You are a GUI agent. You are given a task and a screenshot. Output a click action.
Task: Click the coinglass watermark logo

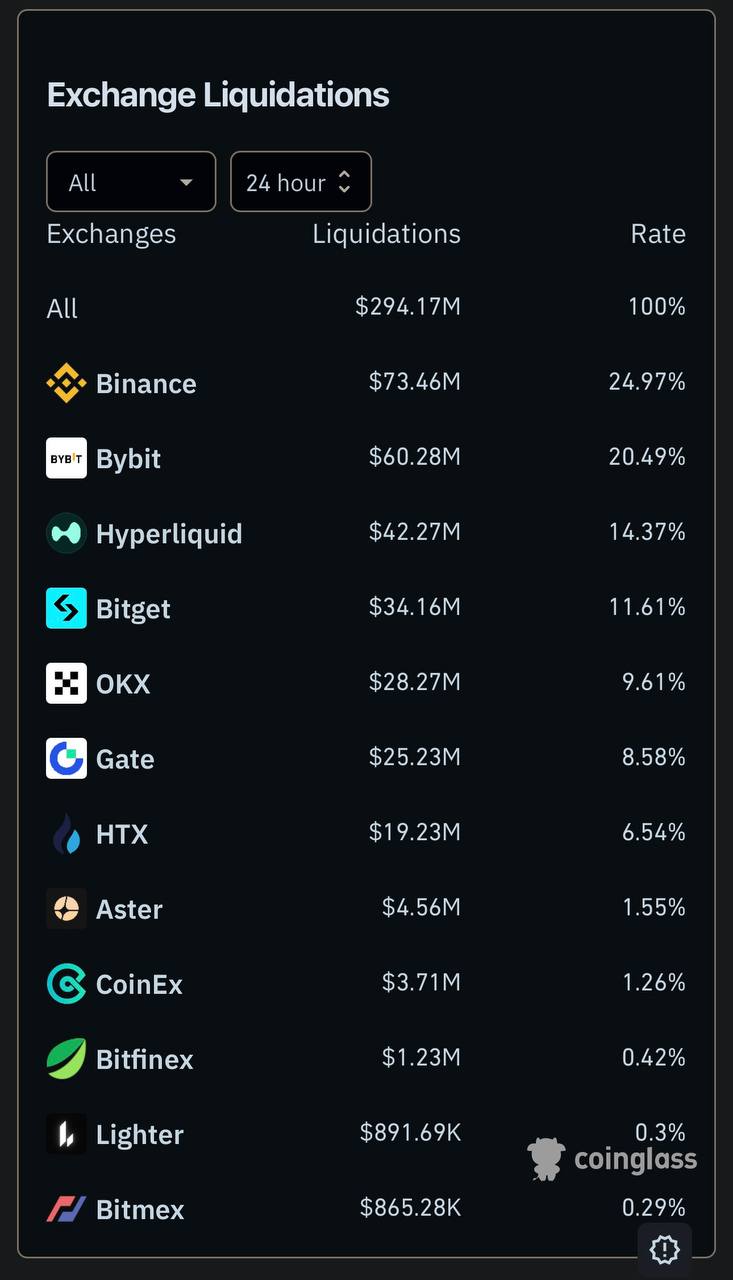[612, 1159]
